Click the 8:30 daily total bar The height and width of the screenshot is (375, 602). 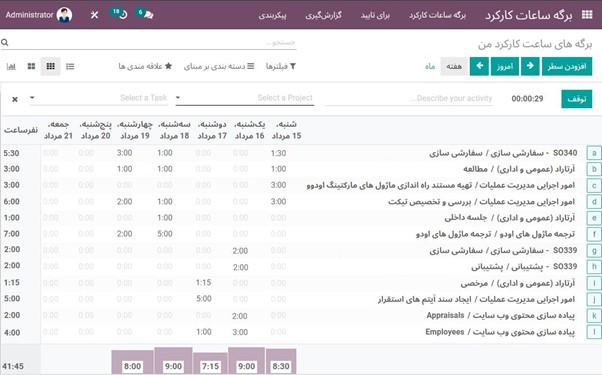pos(281,362)
